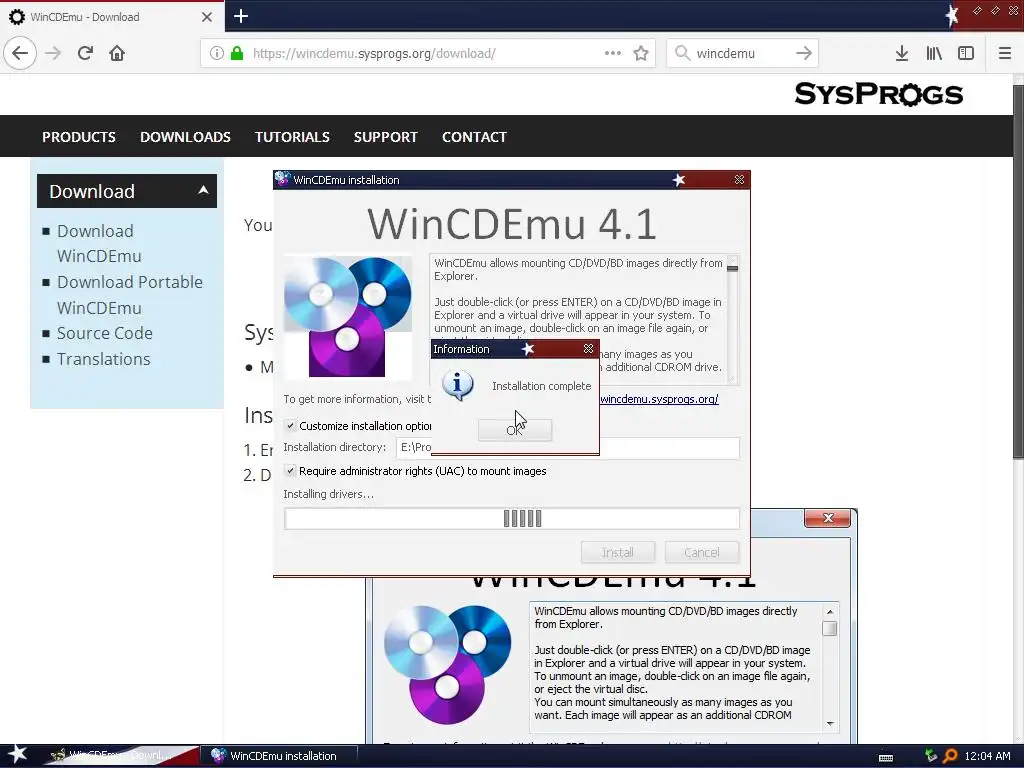The width and height of the screenshot is (1024, 768).
Task: Close the WinCDEmu - Download tab
Action: [206, 17]
